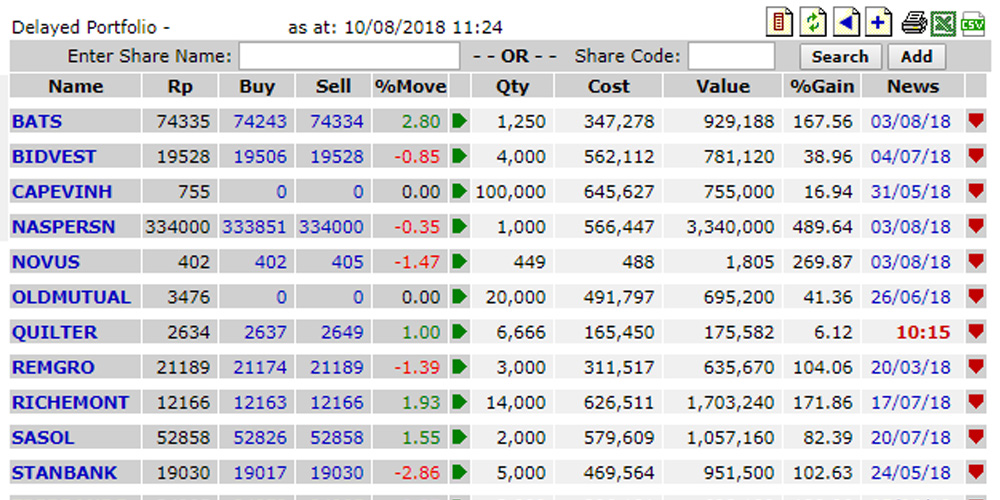Focus the Enter Share Name field
The height and width of the screenshot is (500, 1000).
349,56
